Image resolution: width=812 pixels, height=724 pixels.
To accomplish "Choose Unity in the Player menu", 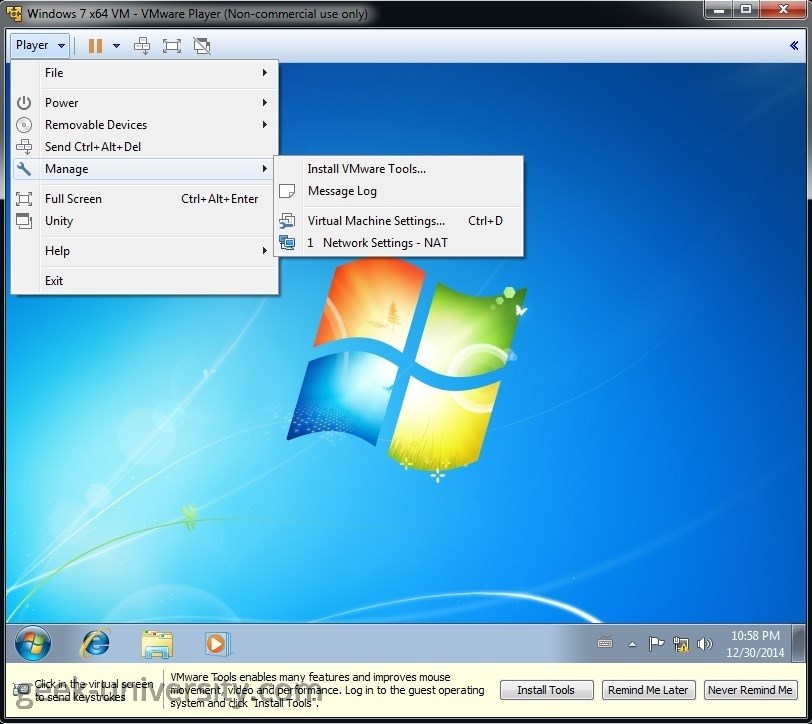I will [145, 221].
